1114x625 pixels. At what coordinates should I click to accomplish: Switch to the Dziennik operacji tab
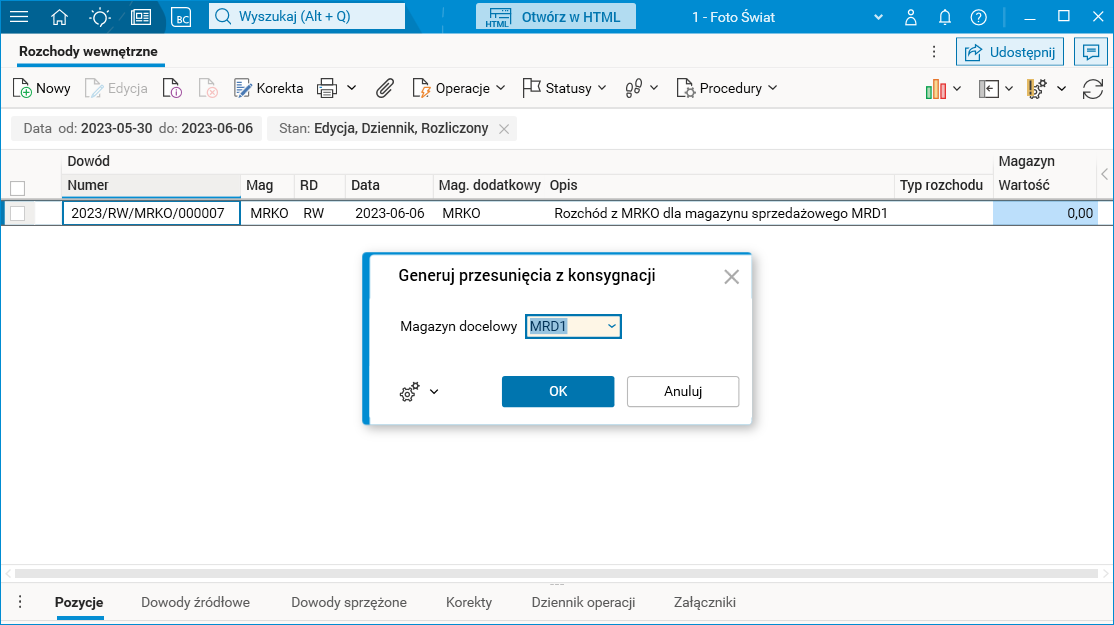pyautogui.click(x=583, y=602)
